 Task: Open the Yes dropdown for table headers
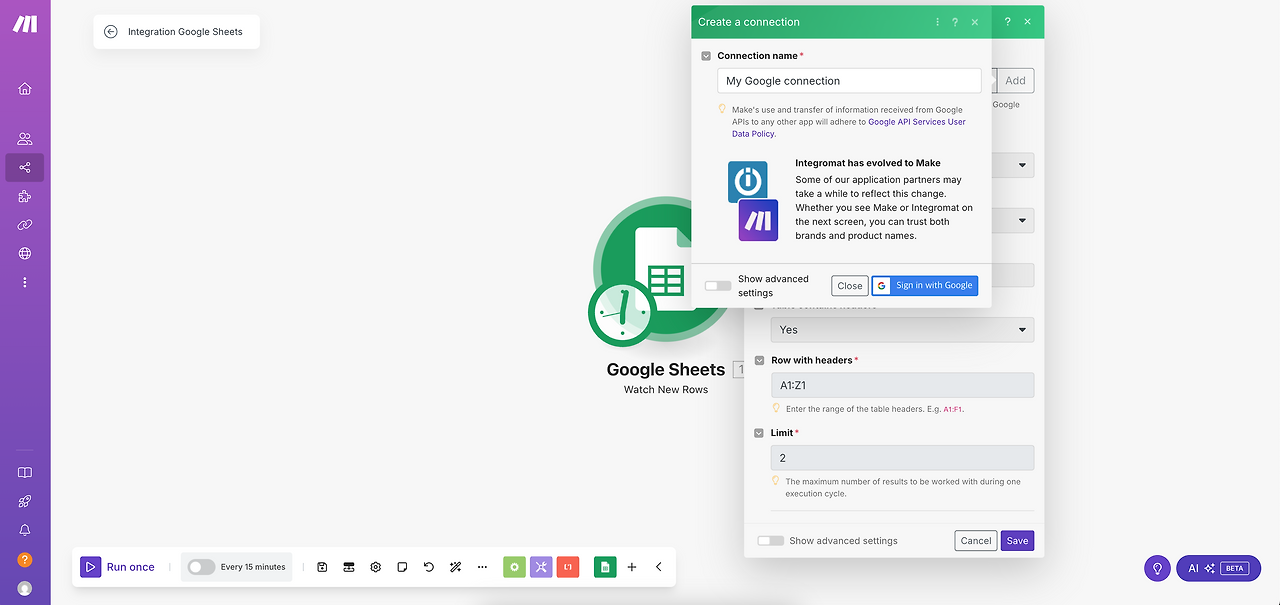pyautogui.click(x=902, y=330)
